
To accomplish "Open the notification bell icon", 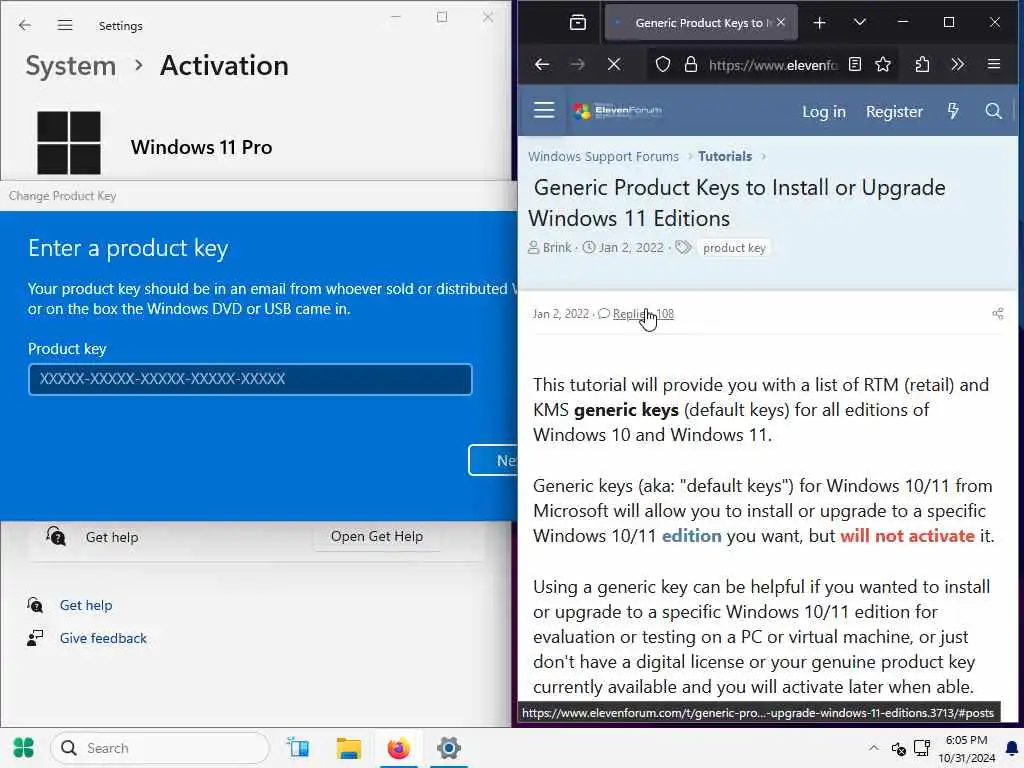I will 1012,748.
